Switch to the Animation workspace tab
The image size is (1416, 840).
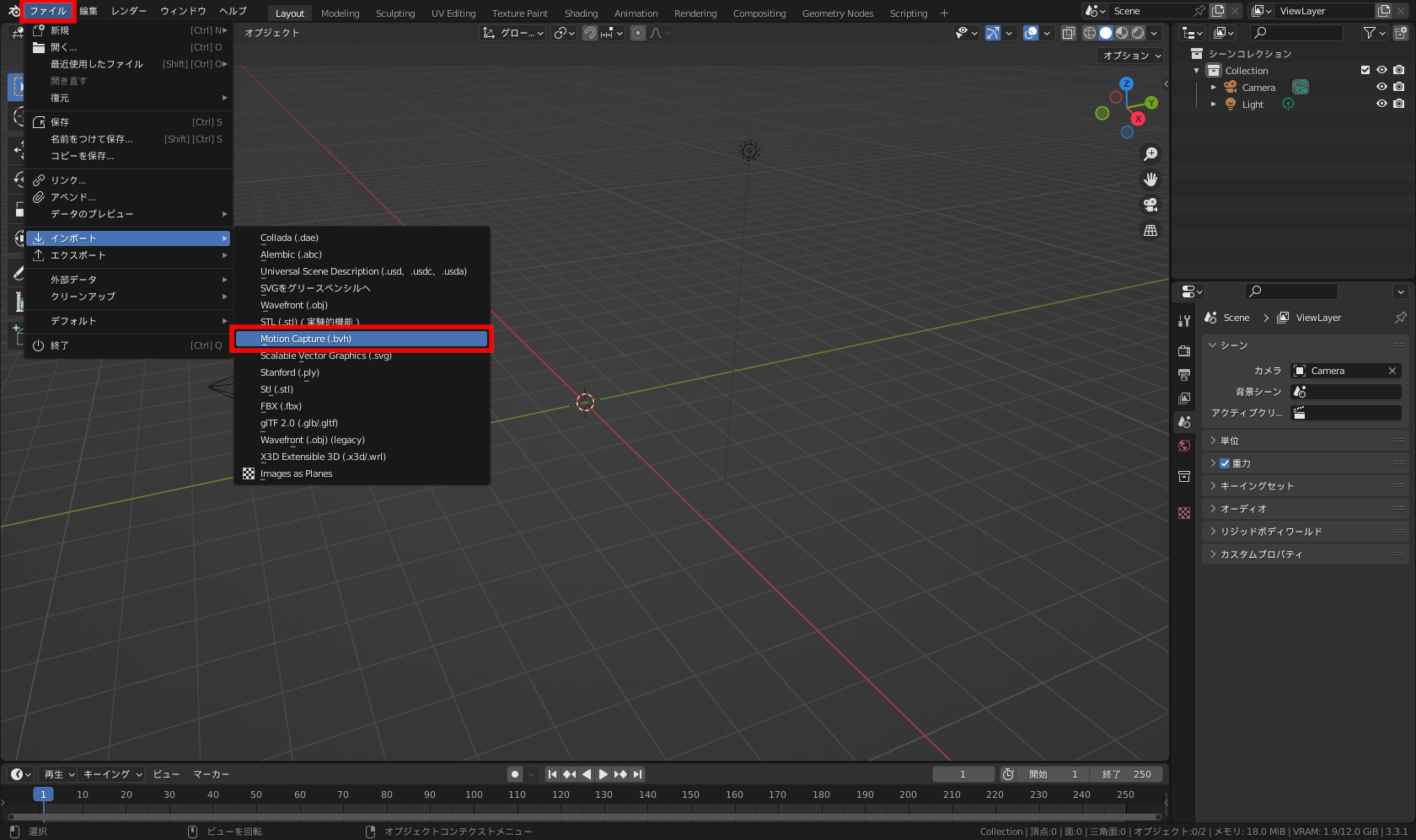(636, 13)
